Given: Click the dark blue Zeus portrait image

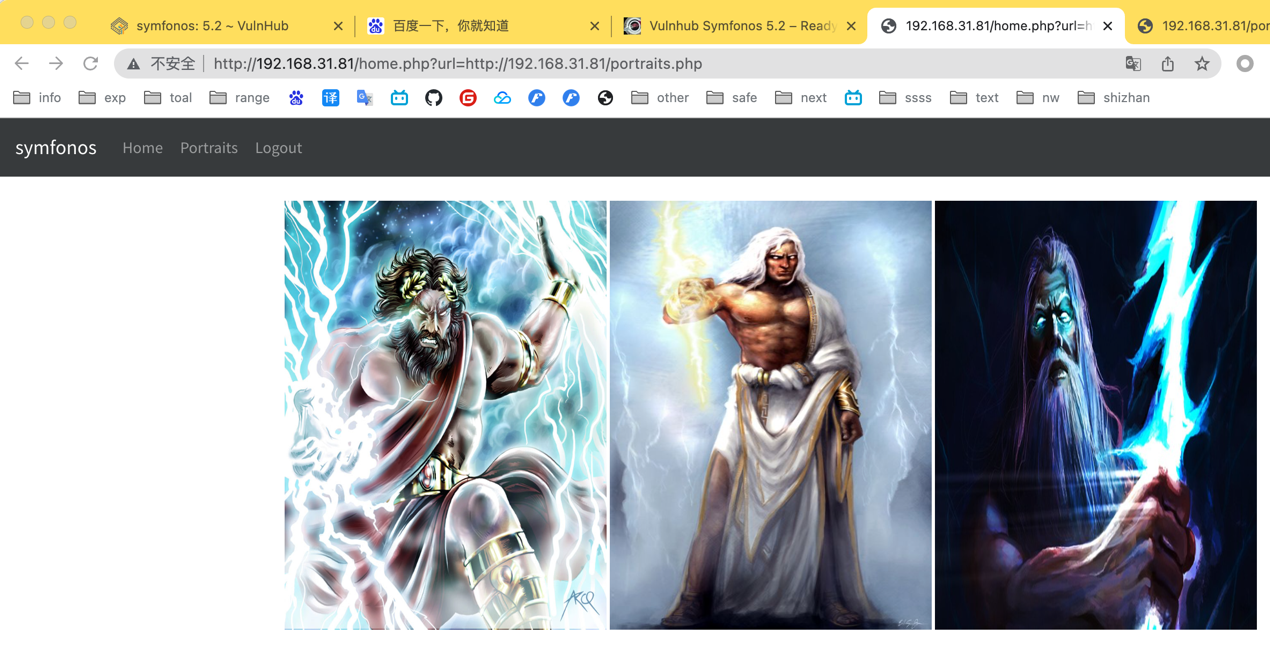Looking at the screenshot, I should point(1095,415).
